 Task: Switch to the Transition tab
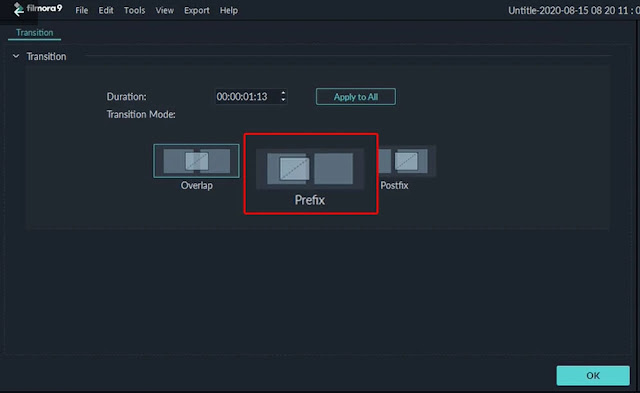pos(34,33)
